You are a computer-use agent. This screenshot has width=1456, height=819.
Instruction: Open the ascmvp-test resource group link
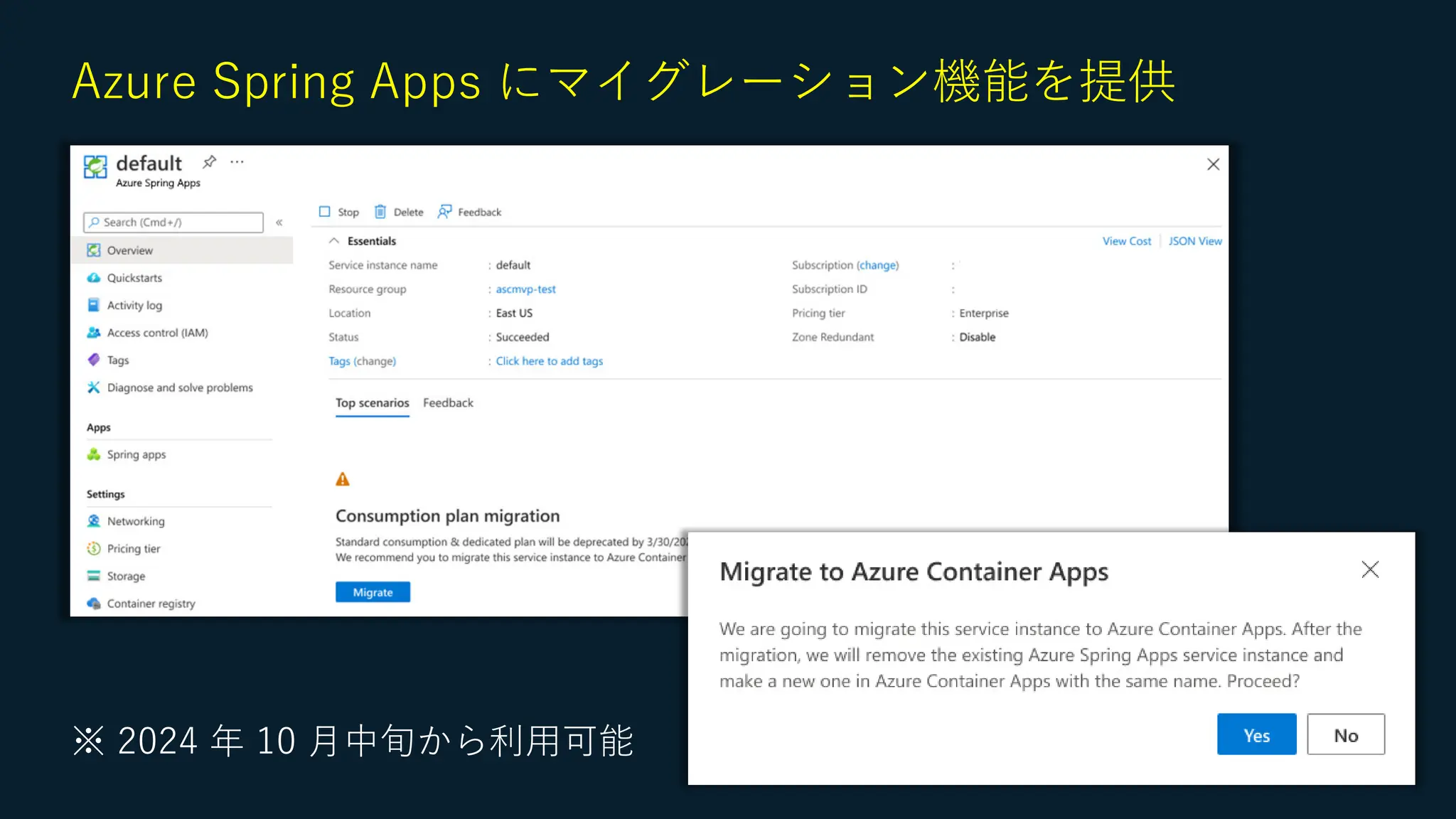(525, 289)
